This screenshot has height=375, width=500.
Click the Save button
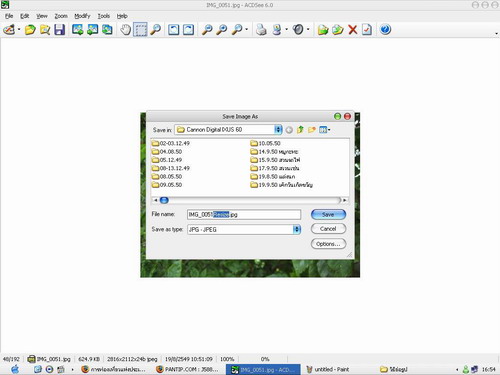328,214
